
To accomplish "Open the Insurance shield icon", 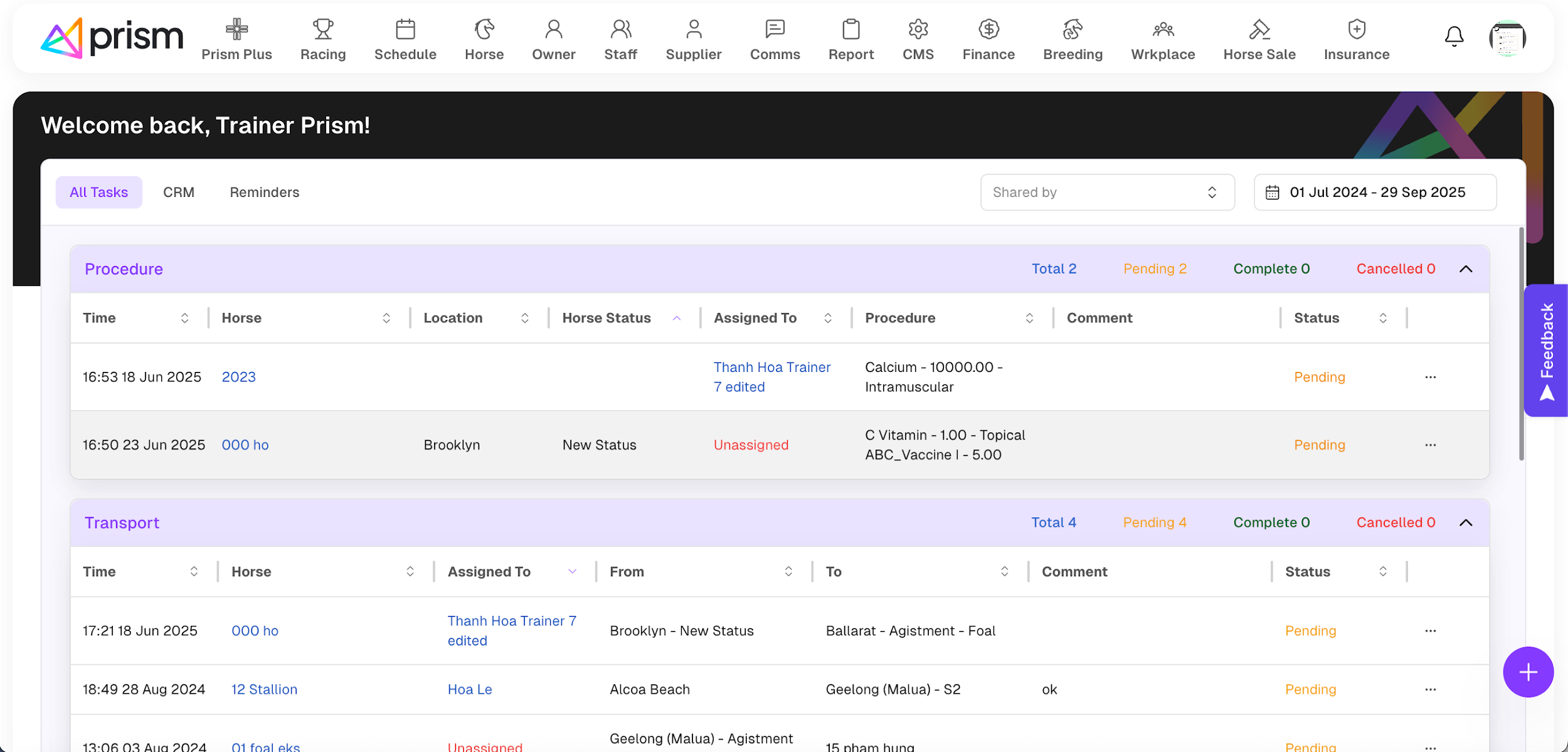I will tap(1356, 29).
